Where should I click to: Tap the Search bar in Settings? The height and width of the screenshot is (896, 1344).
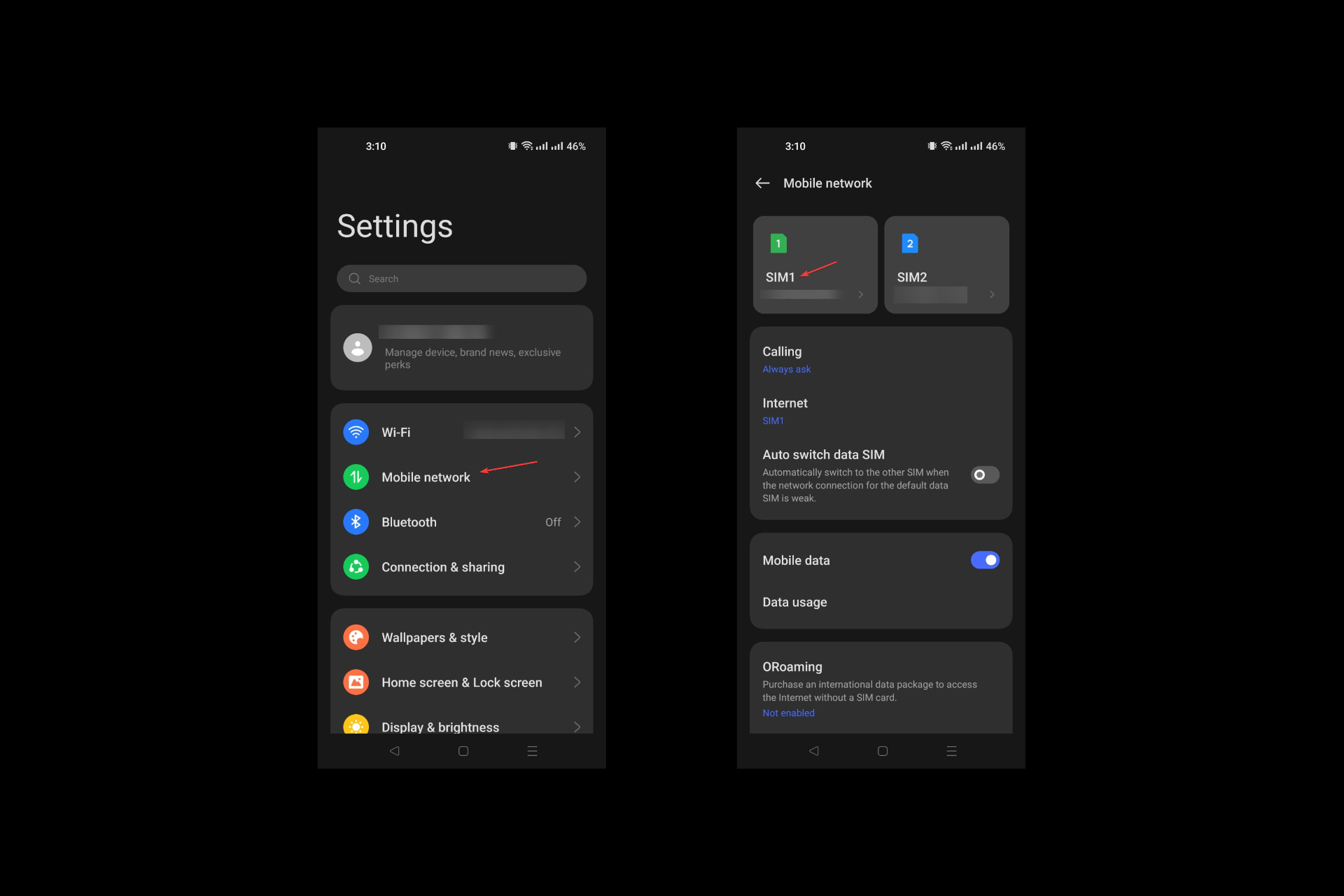point(462,279)
